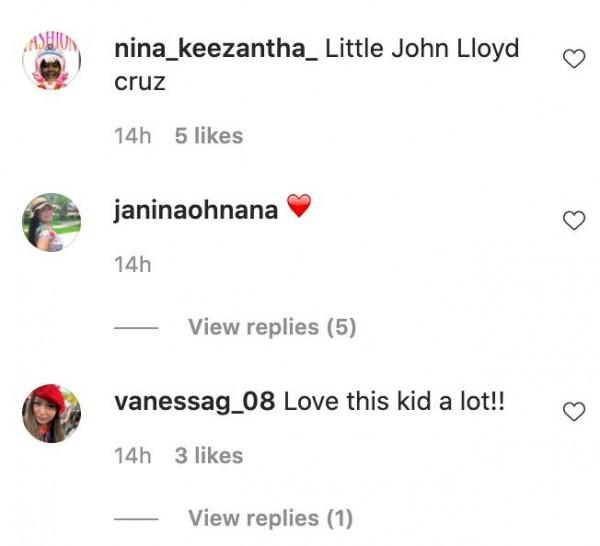
Task: Click 14h timestamp under nina_keezantha_'s comment
Action: 133,136
